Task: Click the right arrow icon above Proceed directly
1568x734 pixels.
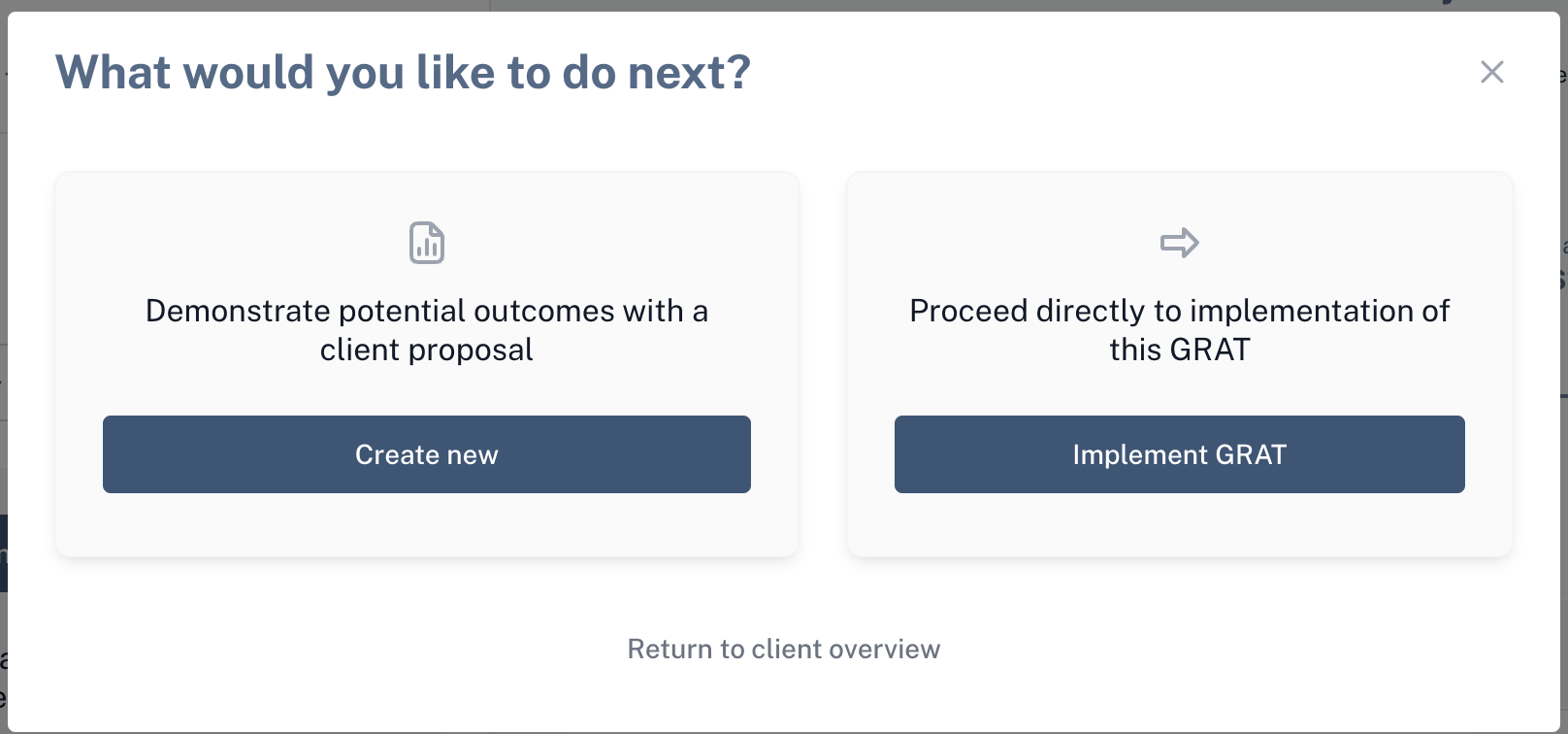Action: (x=1180, y=243)
